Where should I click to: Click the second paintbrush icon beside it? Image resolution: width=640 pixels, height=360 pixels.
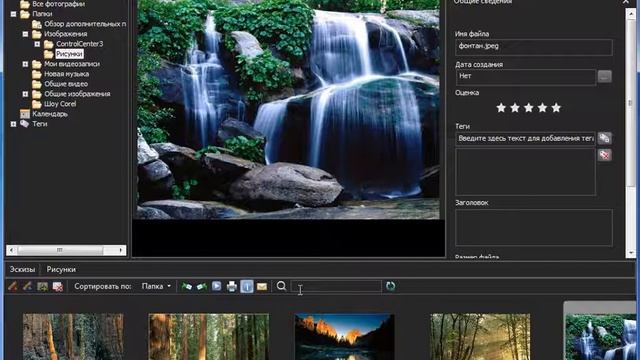point(27,287)
